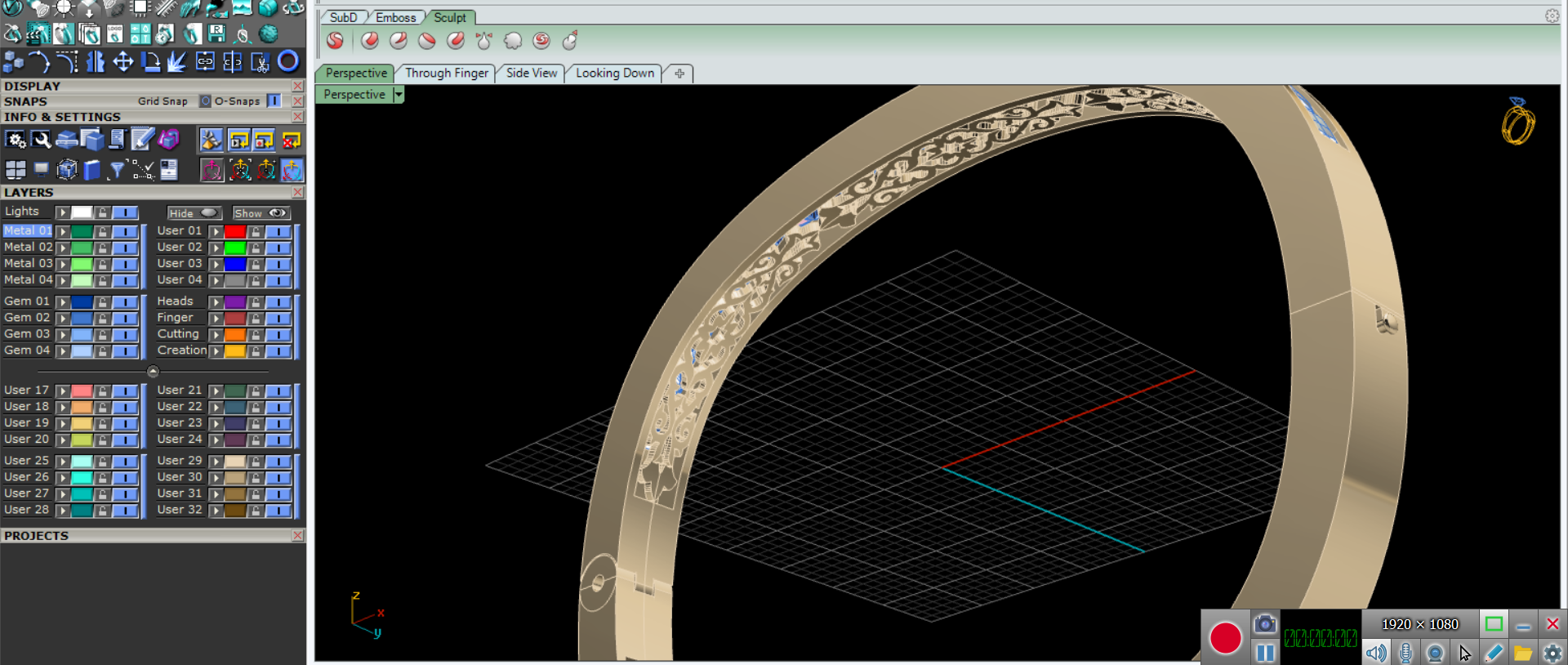Expand the Gem 01 layer arrow
The height and width of the screenshot is (665, 1568).
click(x=62, y=302)
